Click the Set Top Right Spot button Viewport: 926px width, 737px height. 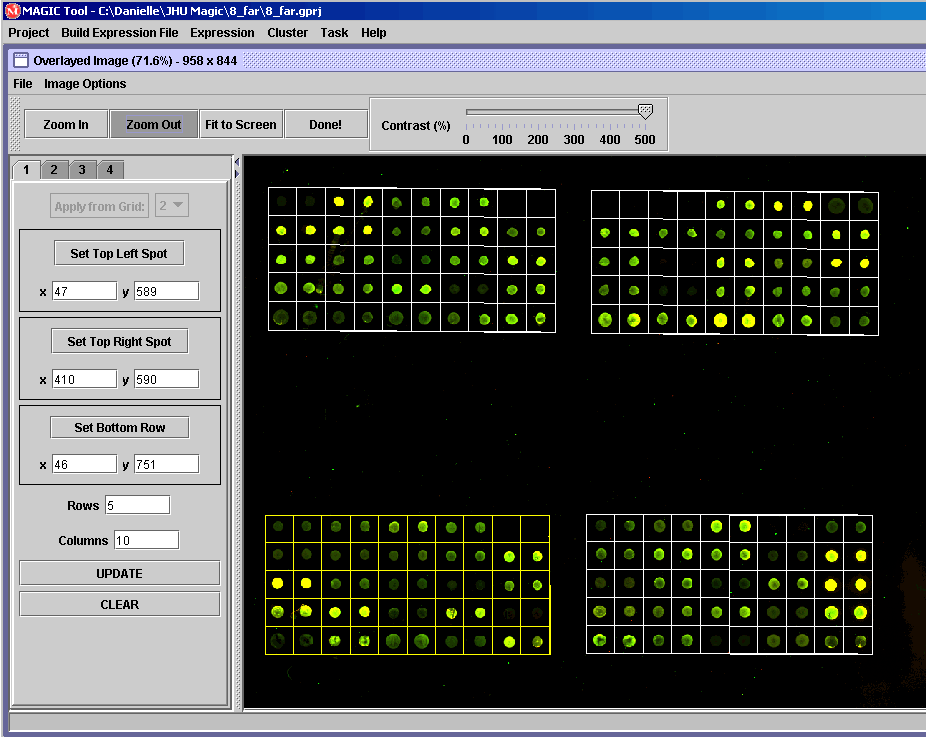(x=119, y=341)
